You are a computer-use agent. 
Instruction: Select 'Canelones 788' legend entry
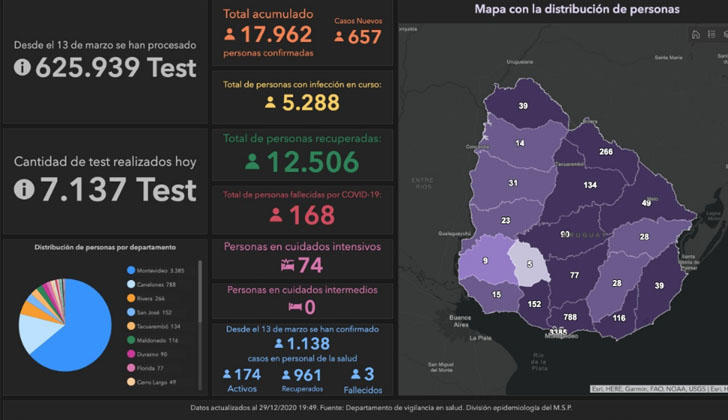coord(151,284)
